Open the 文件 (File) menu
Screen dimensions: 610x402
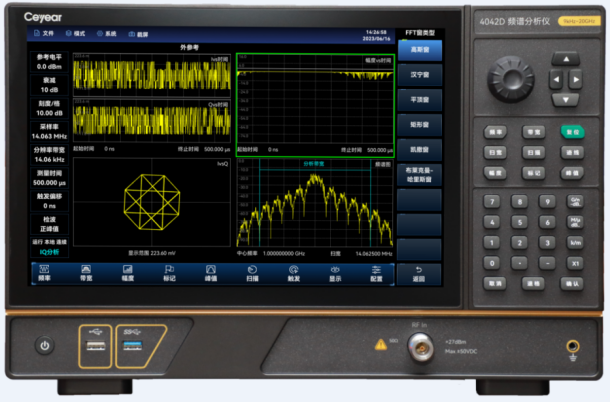44,34
